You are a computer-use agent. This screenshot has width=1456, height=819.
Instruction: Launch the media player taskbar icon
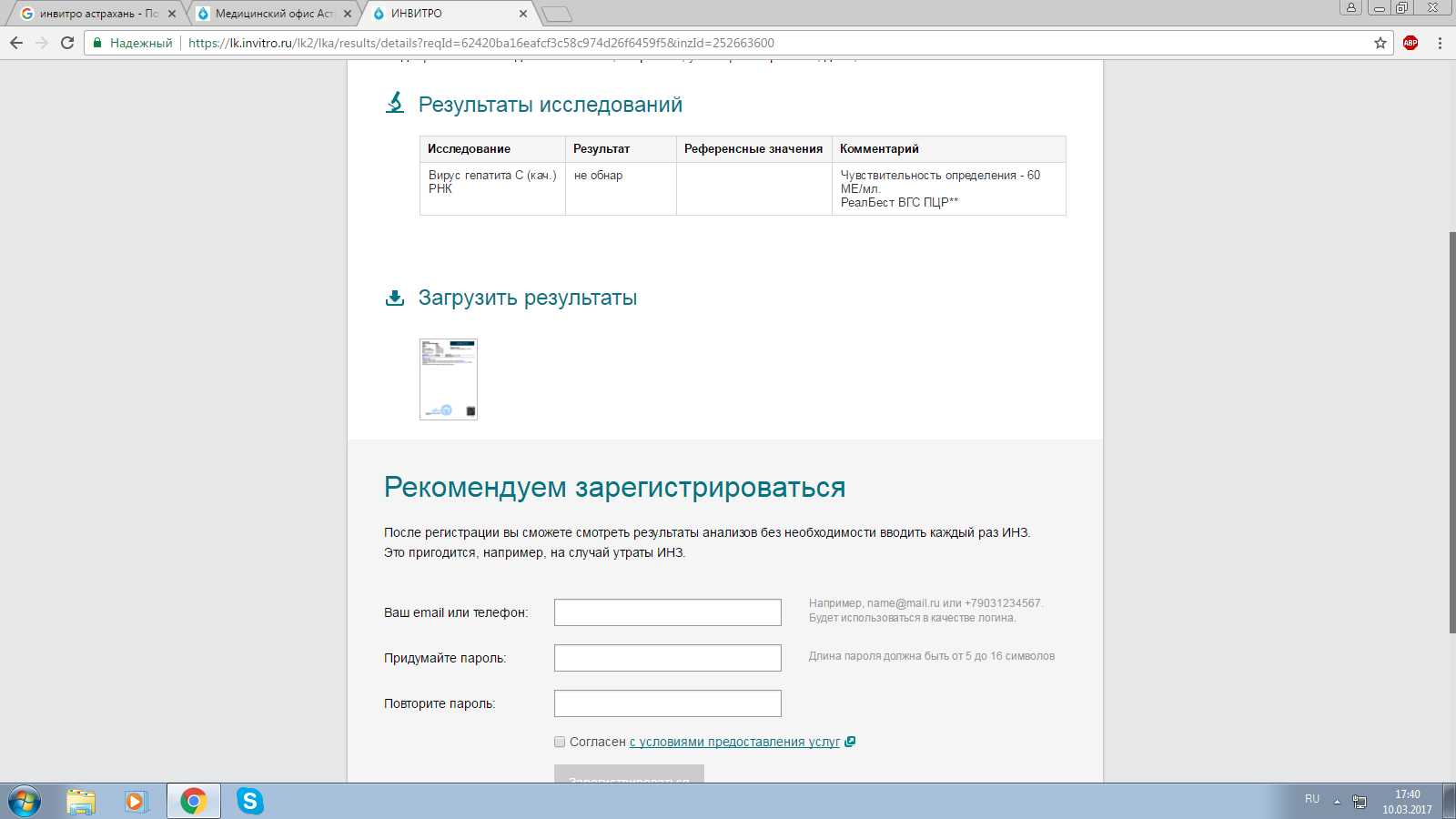(136, 801)
